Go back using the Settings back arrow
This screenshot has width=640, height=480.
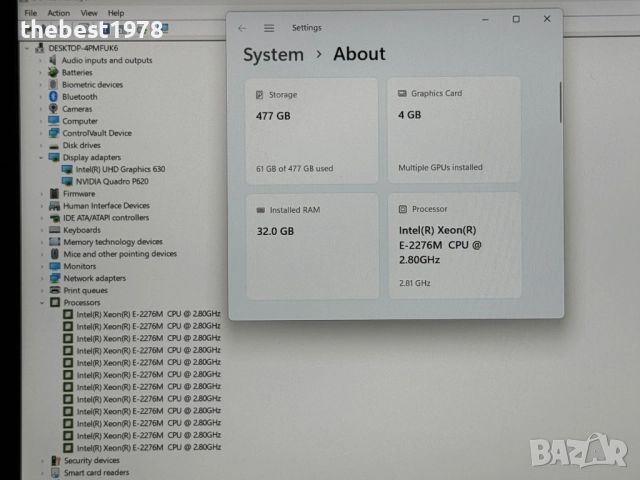(243, 28)
